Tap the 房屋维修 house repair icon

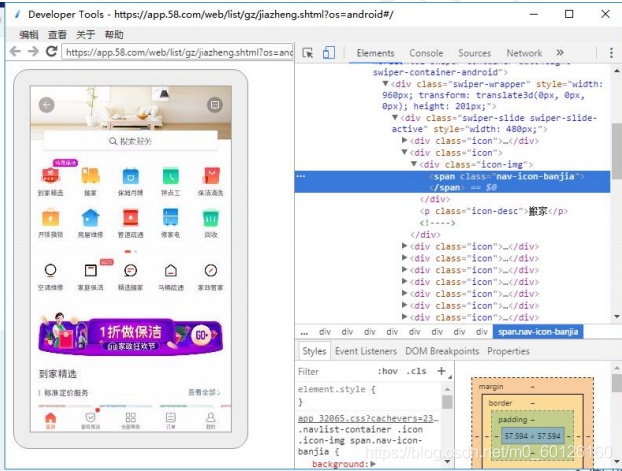[x=91, y=220]
